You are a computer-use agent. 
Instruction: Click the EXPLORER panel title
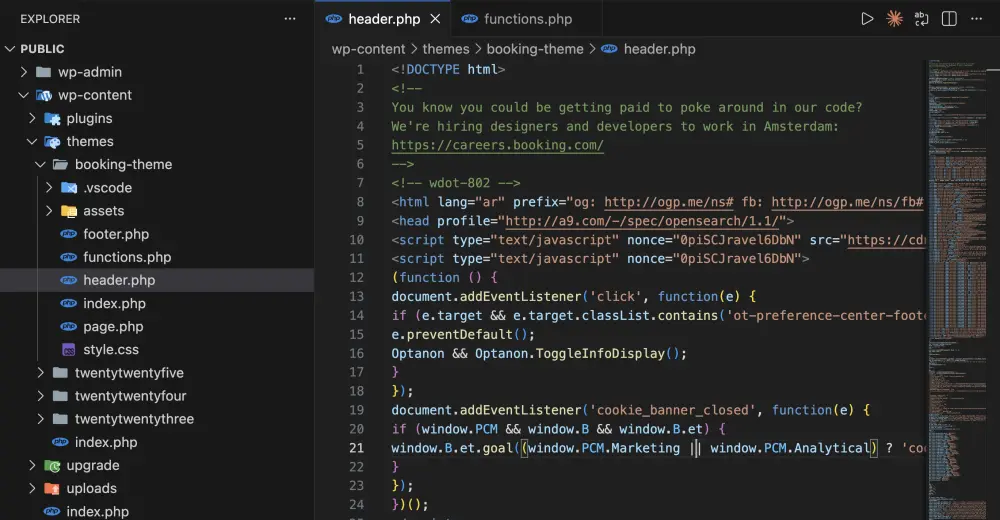click(50, 19)
